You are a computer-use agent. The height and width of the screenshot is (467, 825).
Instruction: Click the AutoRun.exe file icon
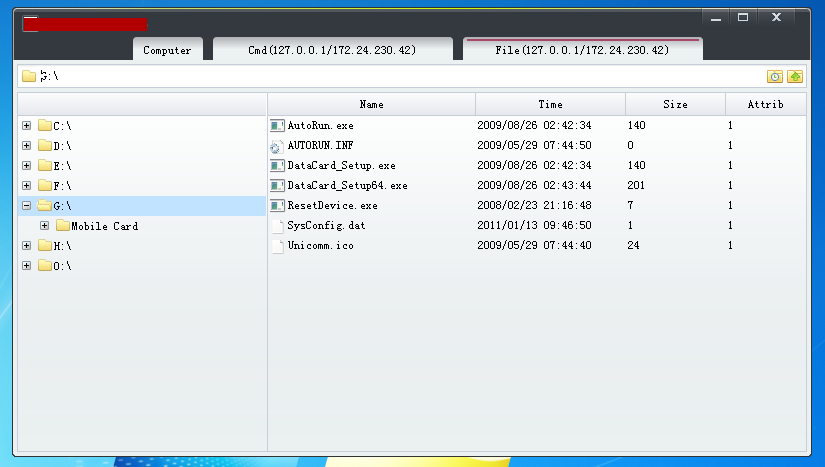(x=277, y=125)
